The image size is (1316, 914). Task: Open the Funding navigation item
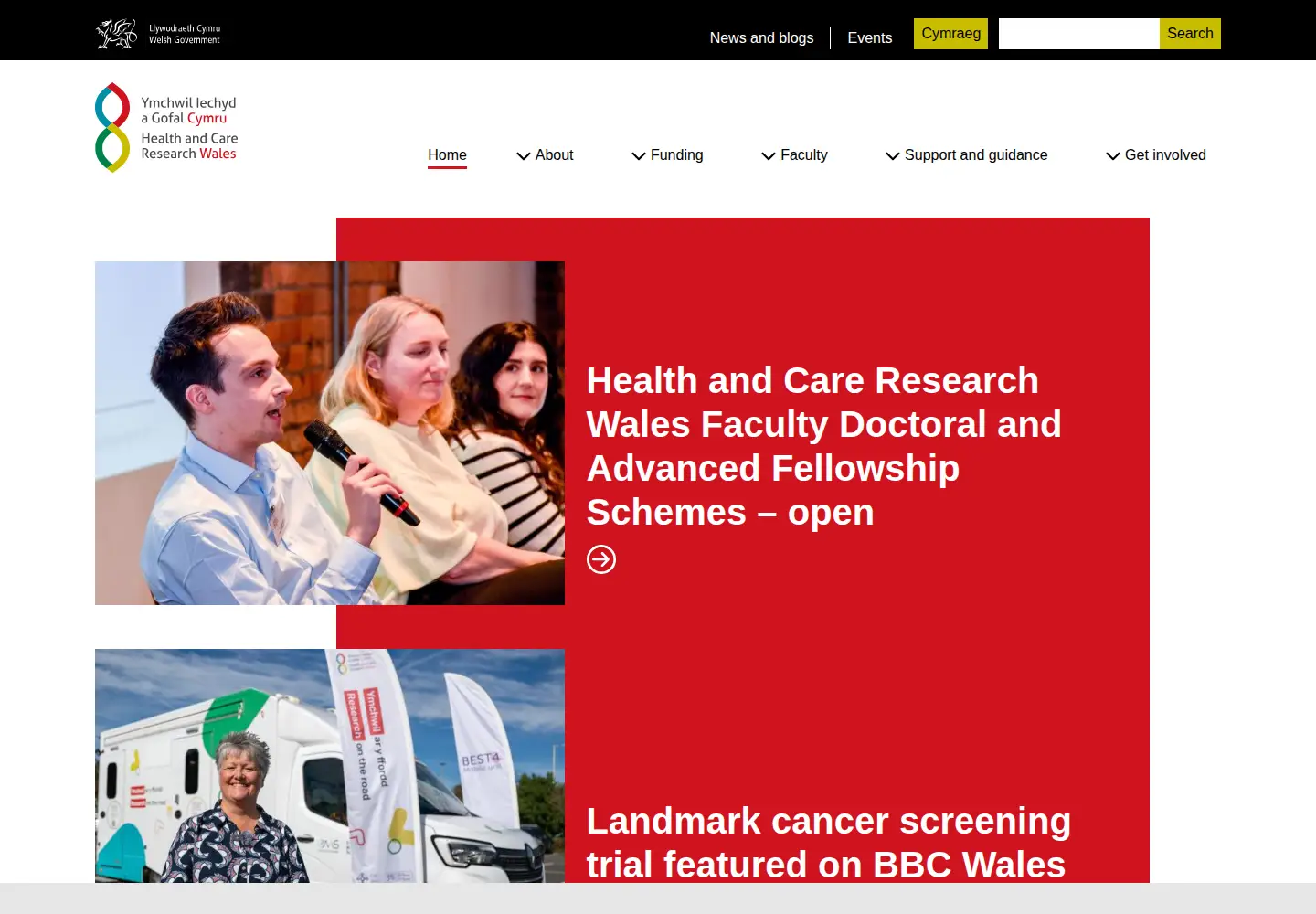click(x=676, y=155)
